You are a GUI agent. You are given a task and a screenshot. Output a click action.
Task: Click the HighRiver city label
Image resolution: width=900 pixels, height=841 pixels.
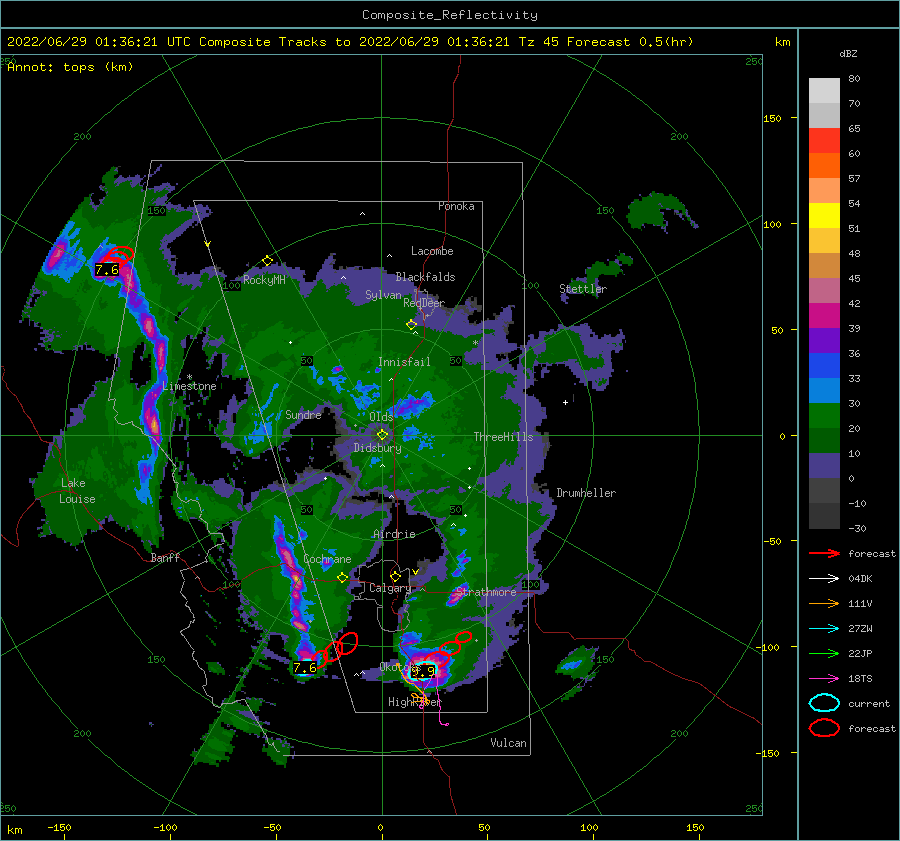coord(415,702)
